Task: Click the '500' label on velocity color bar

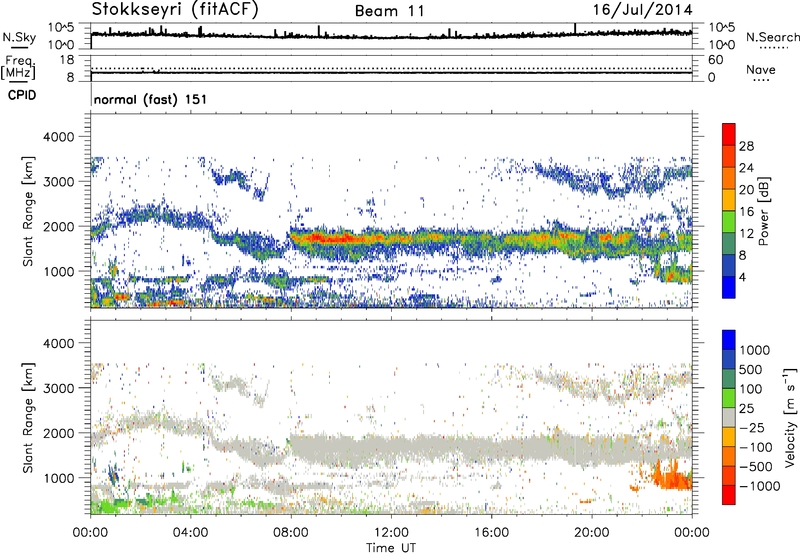Action: coord(751,369)
